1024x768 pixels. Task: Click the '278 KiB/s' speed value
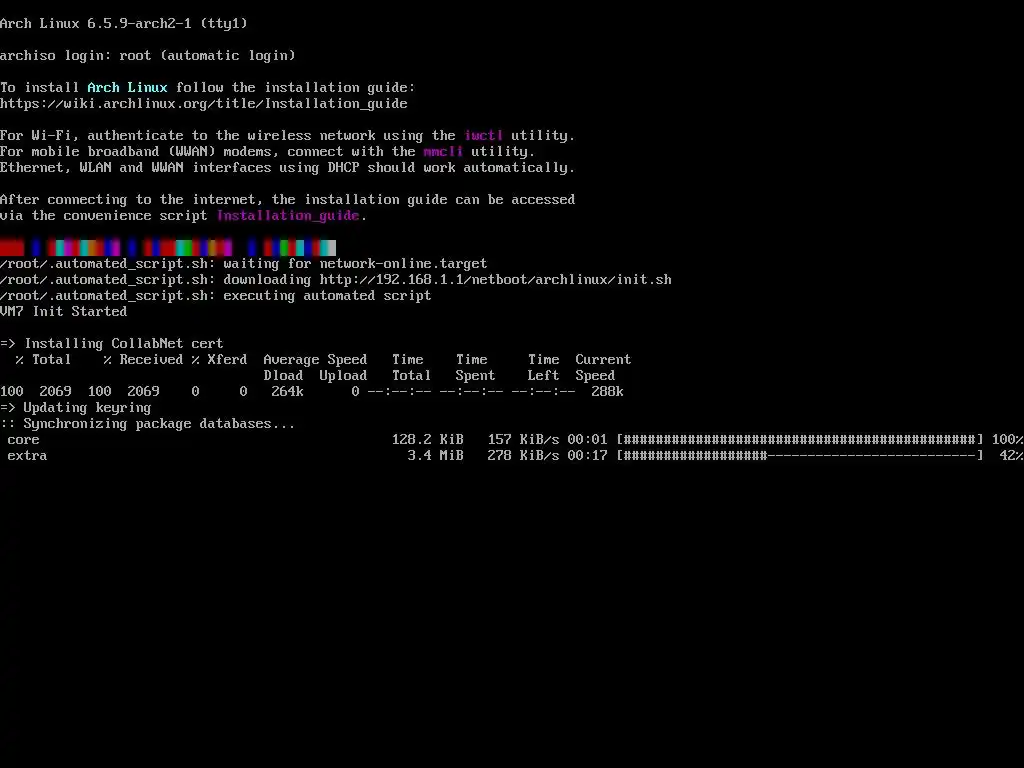tap(524, 456)
